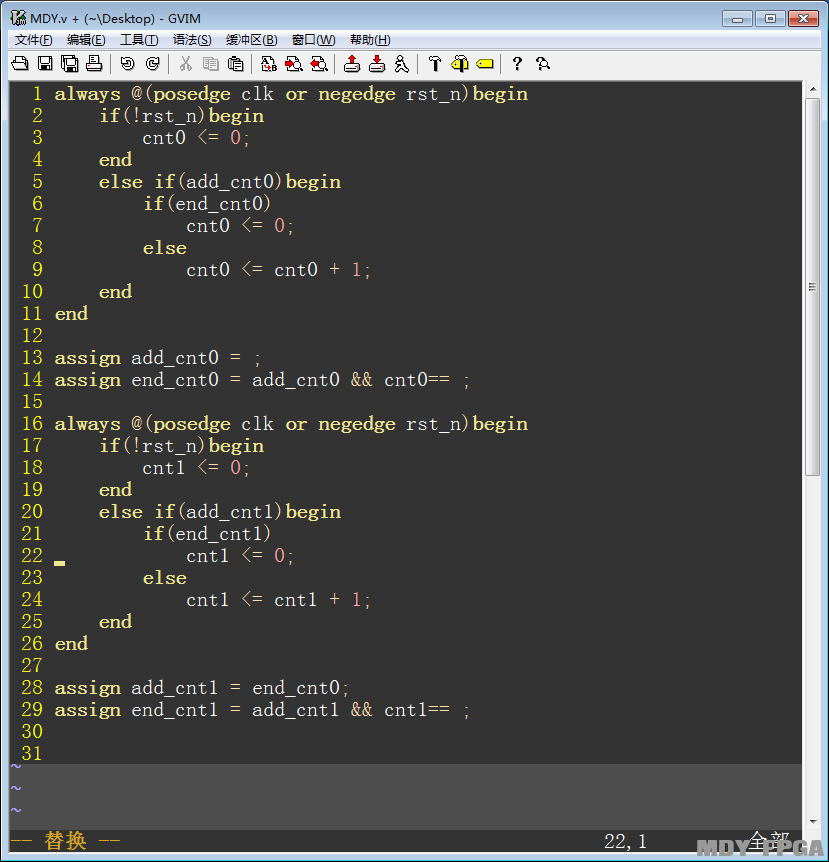Click the vertical scrollbar down arrow
This screenshot has width=829, height=862.
[813, 822]
